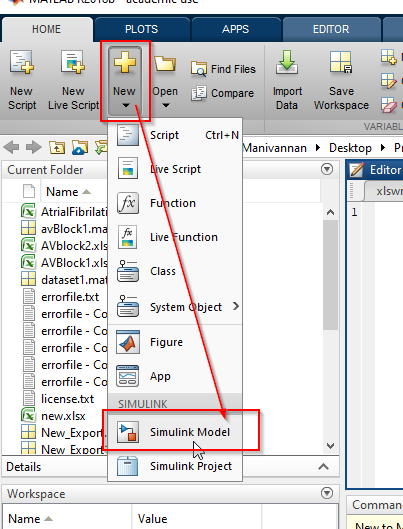This screenshot has width=403, height=529.
Task: Click the Live Function icon in the menu
Action: click(x=128, y=237)
